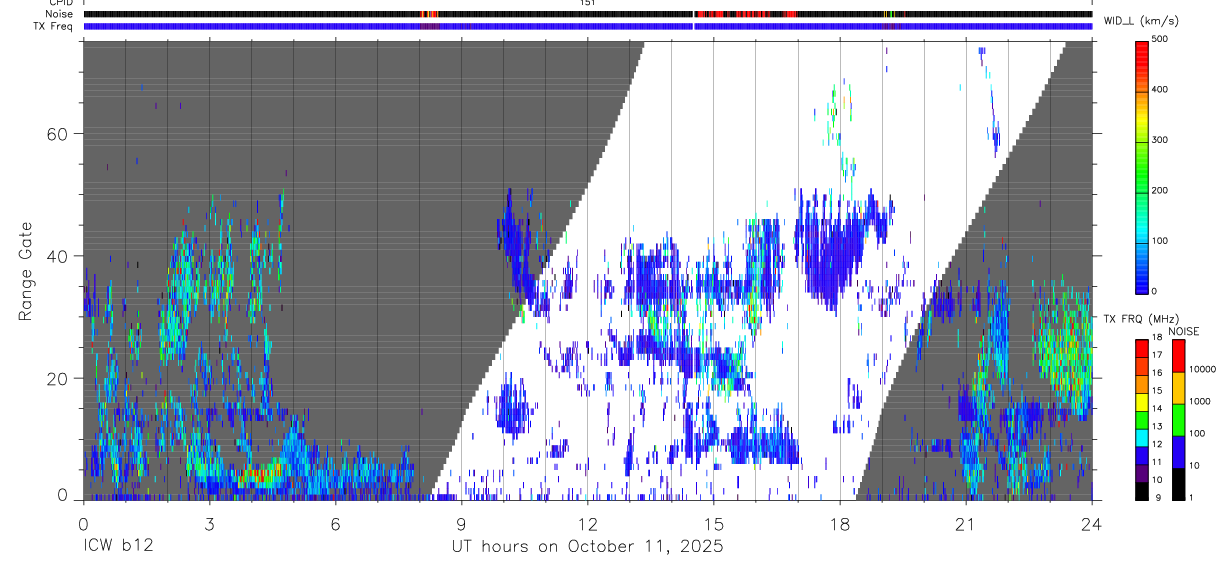Click the 500 tick on width colorbar

point(1160,40)
